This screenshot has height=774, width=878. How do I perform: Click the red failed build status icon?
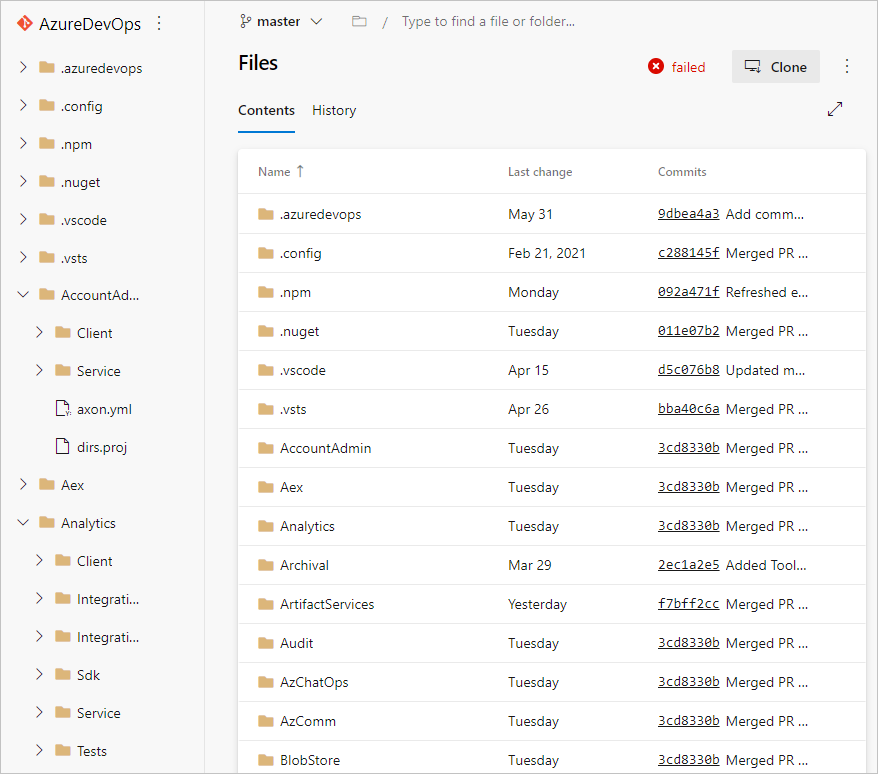(x=656, y=67)
